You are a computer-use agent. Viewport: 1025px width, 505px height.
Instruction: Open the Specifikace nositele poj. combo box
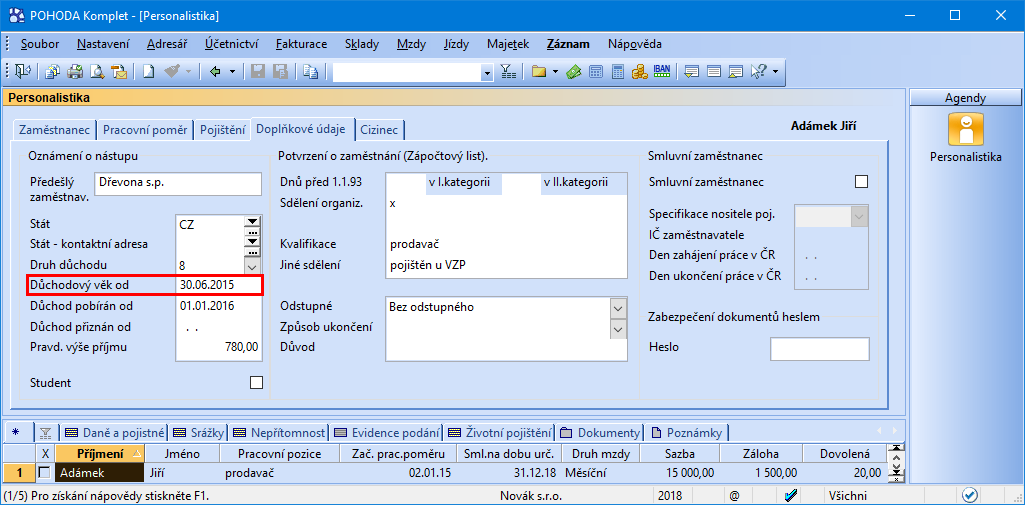click(859, 216)
